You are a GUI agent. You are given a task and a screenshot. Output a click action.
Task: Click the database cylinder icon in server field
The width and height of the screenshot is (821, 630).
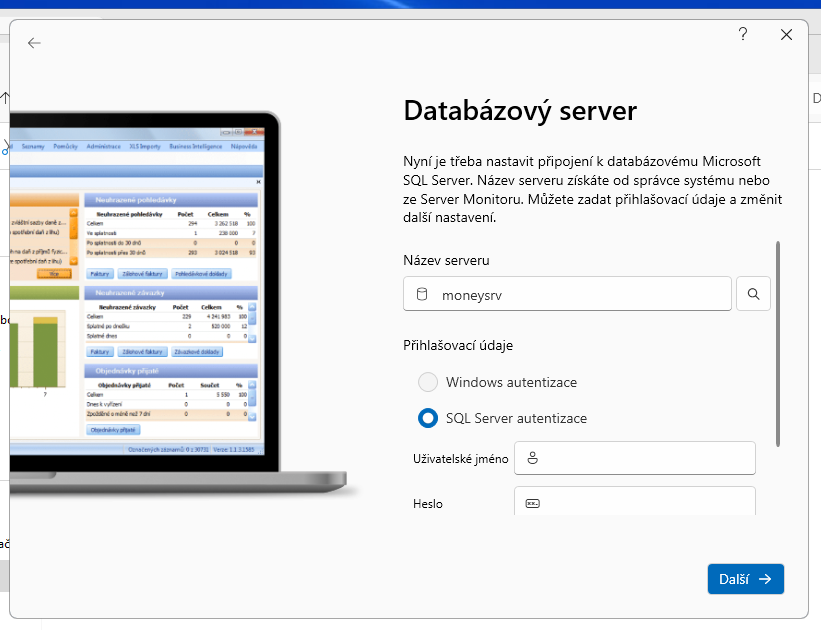421,294
